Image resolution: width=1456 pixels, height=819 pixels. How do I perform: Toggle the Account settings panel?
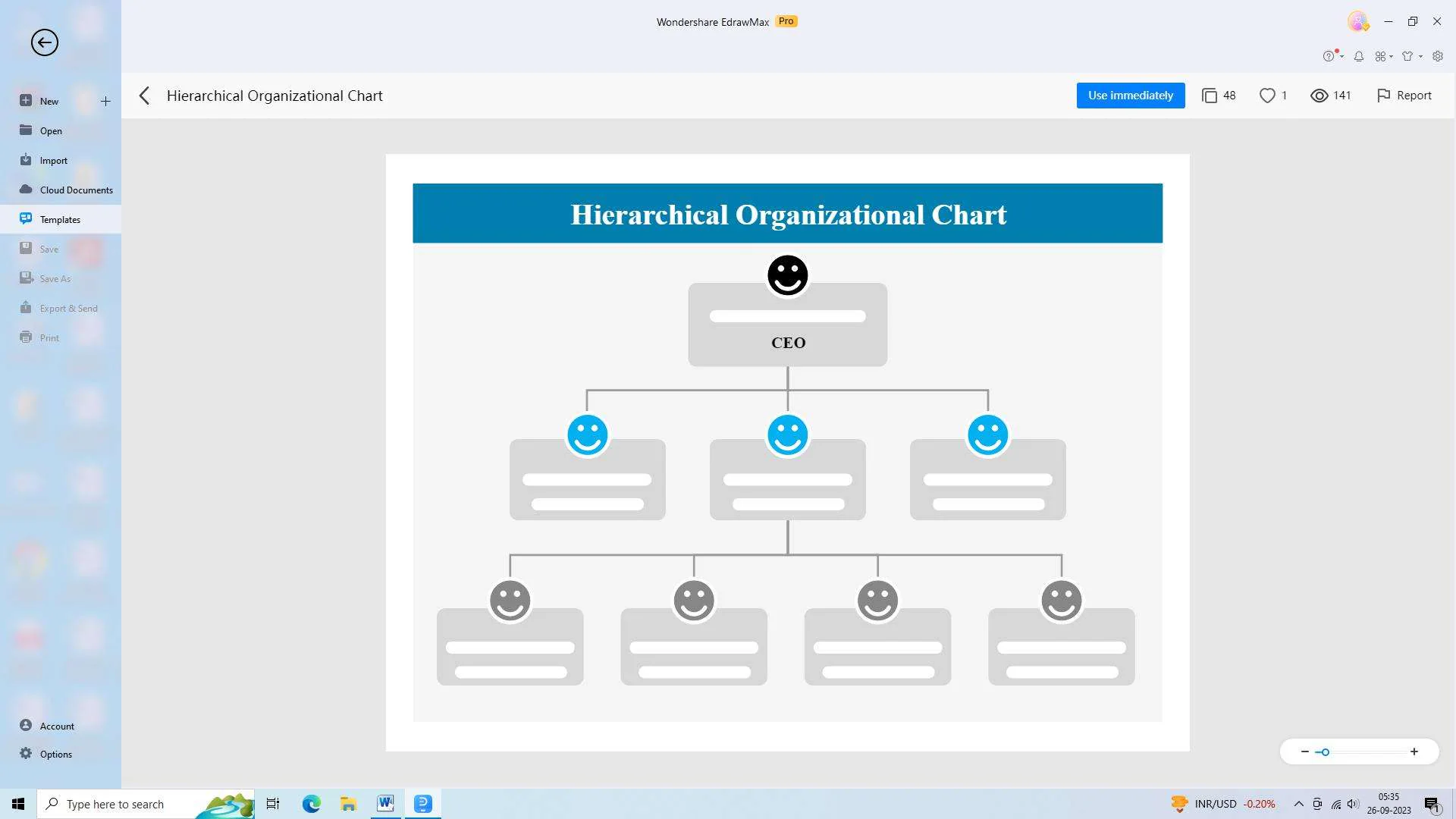point(55,725)
